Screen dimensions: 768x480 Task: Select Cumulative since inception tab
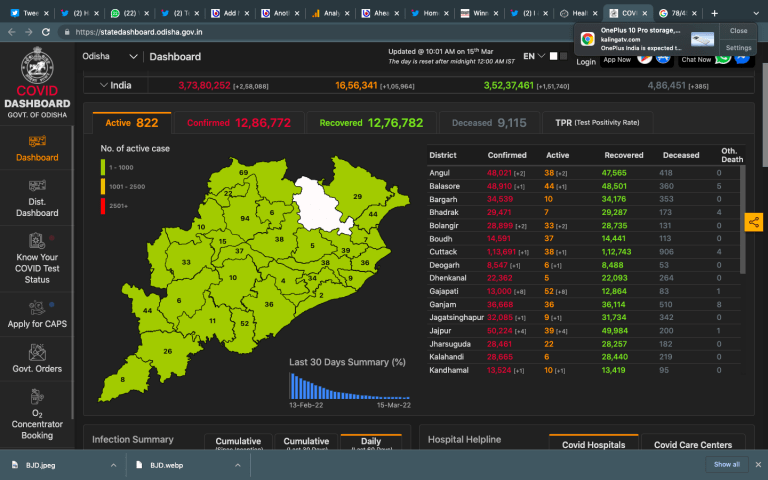239,442
